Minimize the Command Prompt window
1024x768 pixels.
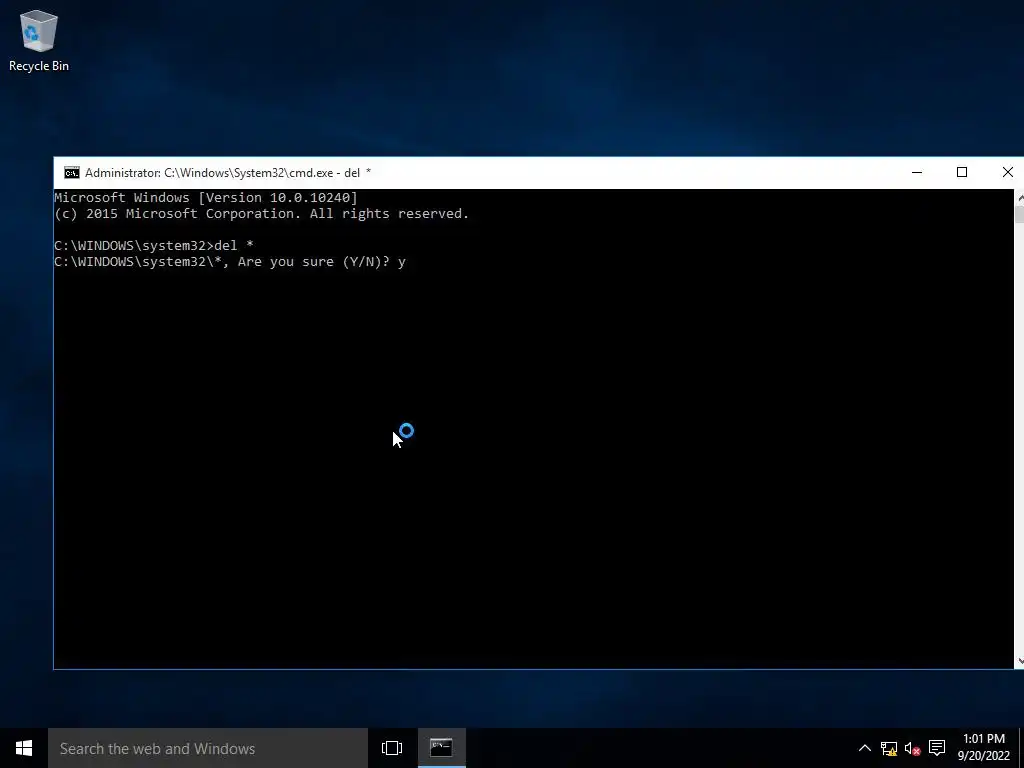tap(917, 172)
